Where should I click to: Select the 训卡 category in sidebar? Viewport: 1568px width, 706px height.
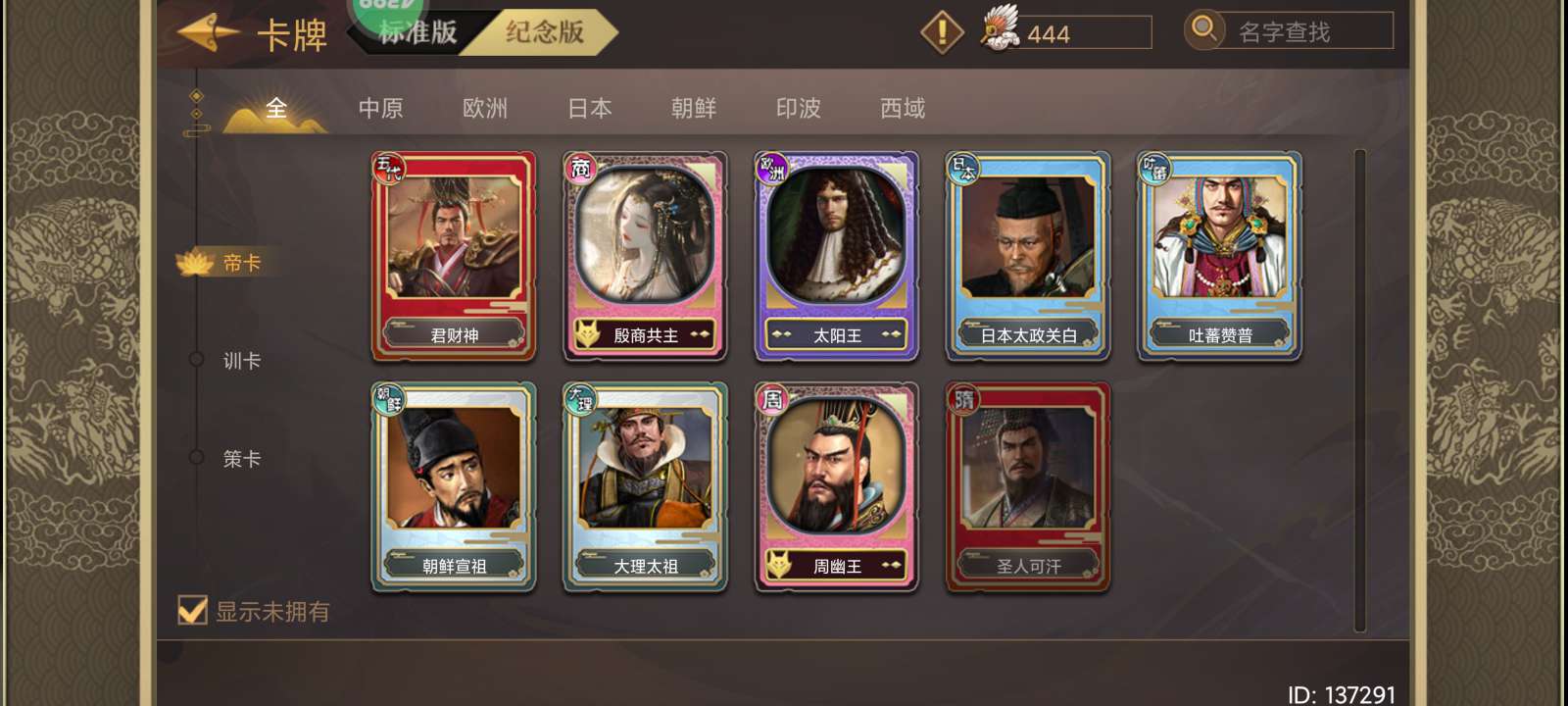241,361
